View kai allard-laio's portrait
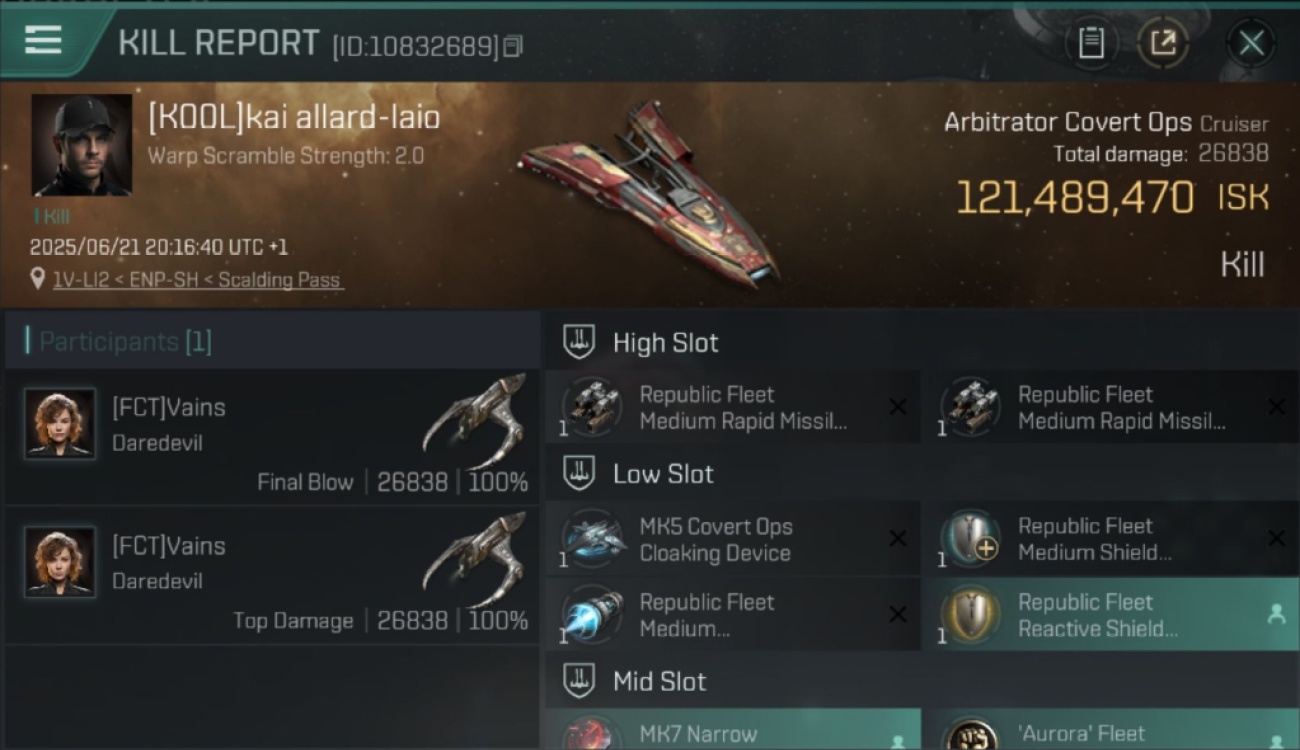1300x750 pixels. (82, 145)
